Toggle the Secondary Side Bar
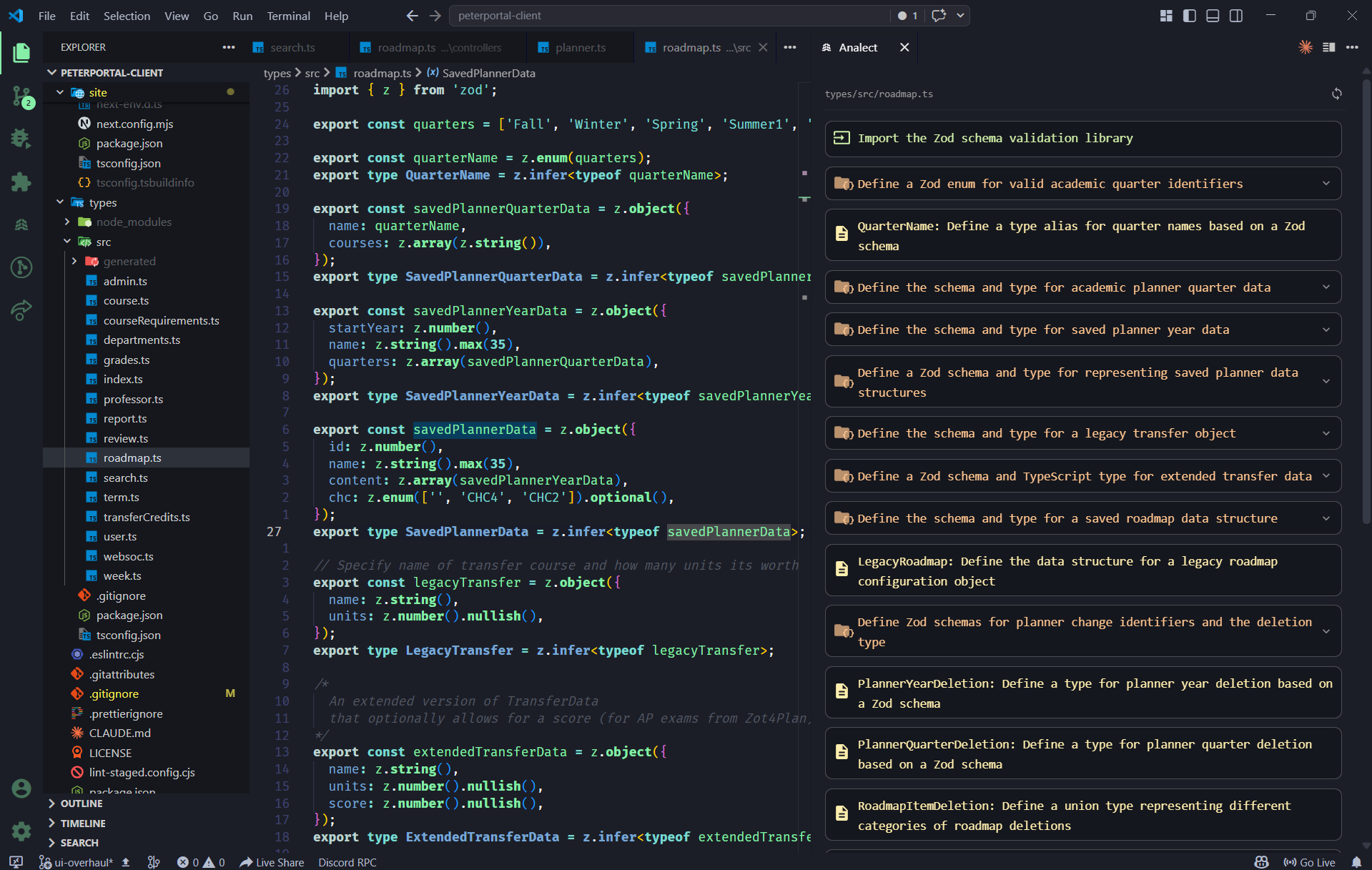This screenshot has height=870, width=1372. coord(1236,15)
